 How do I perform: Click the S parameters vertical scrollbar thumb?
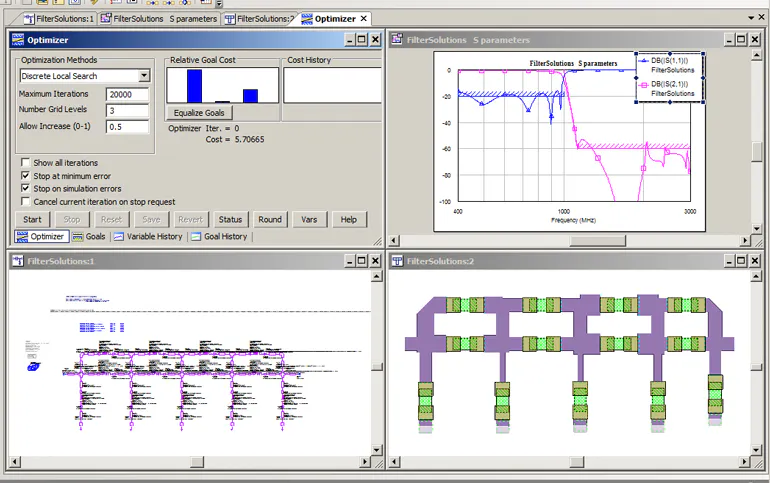click(757, 152)
